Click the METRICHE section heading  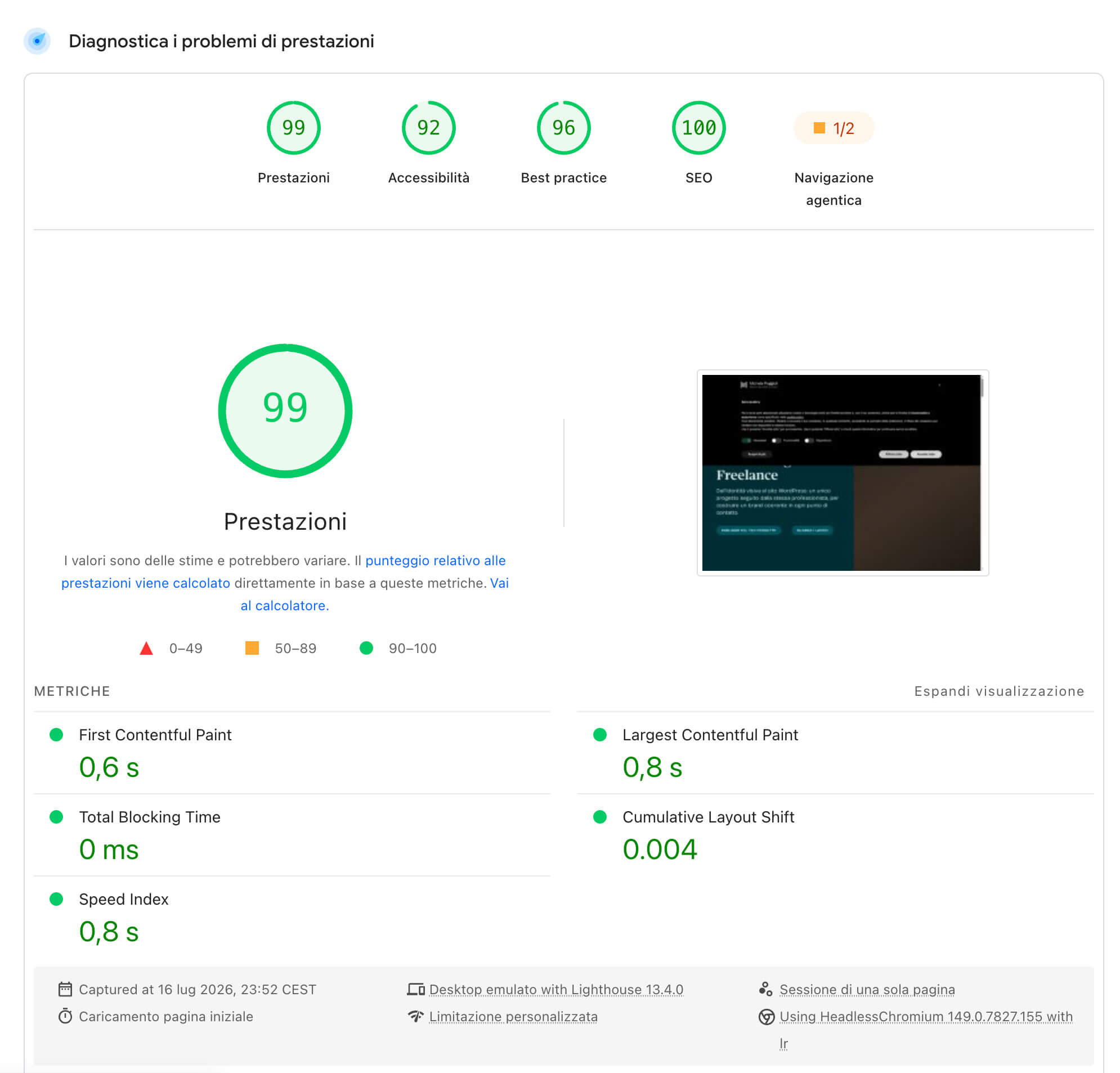click(72, 691)
